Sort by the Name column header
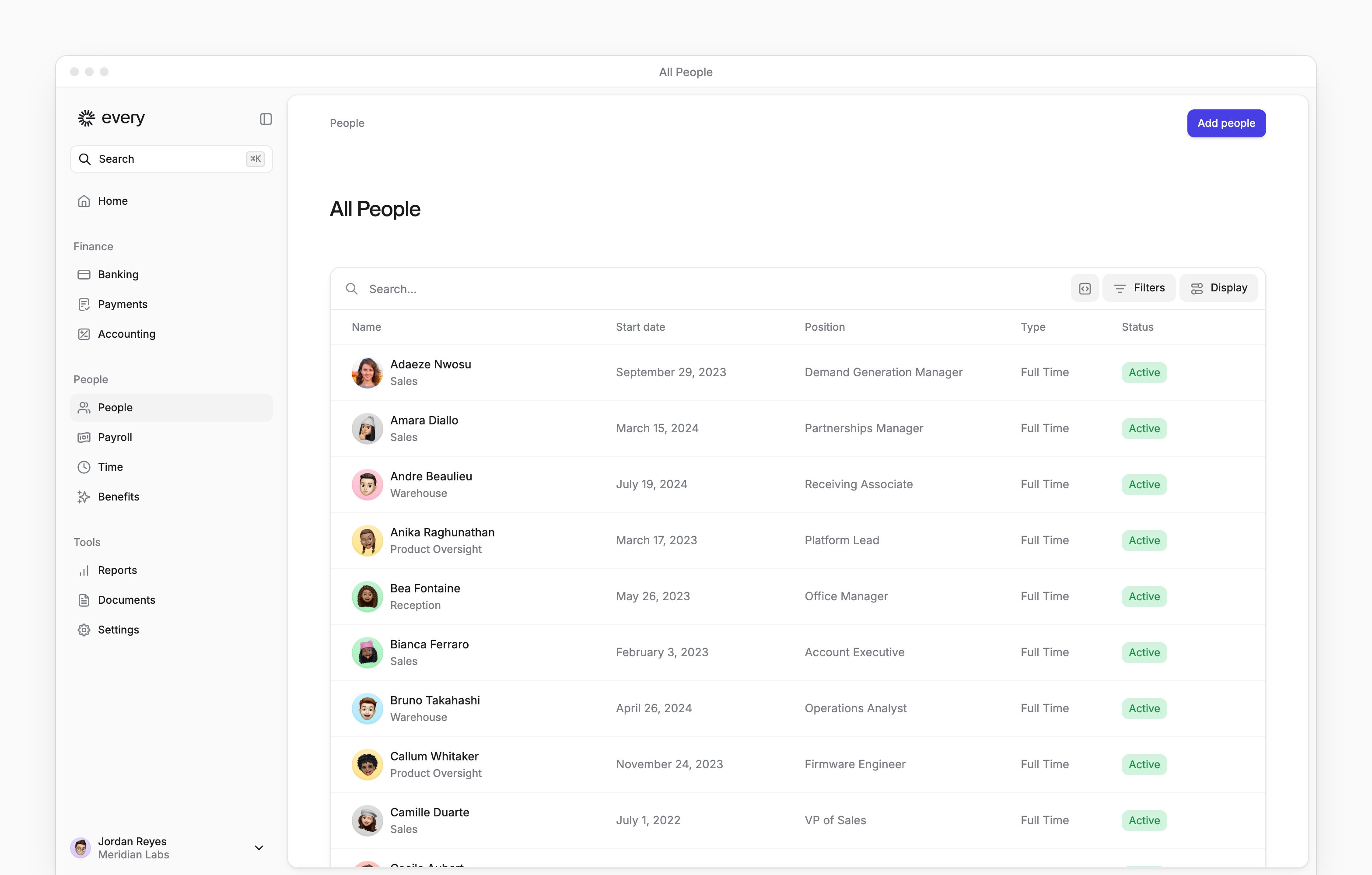Screen dimensions: 1372x875 [366, 327]
